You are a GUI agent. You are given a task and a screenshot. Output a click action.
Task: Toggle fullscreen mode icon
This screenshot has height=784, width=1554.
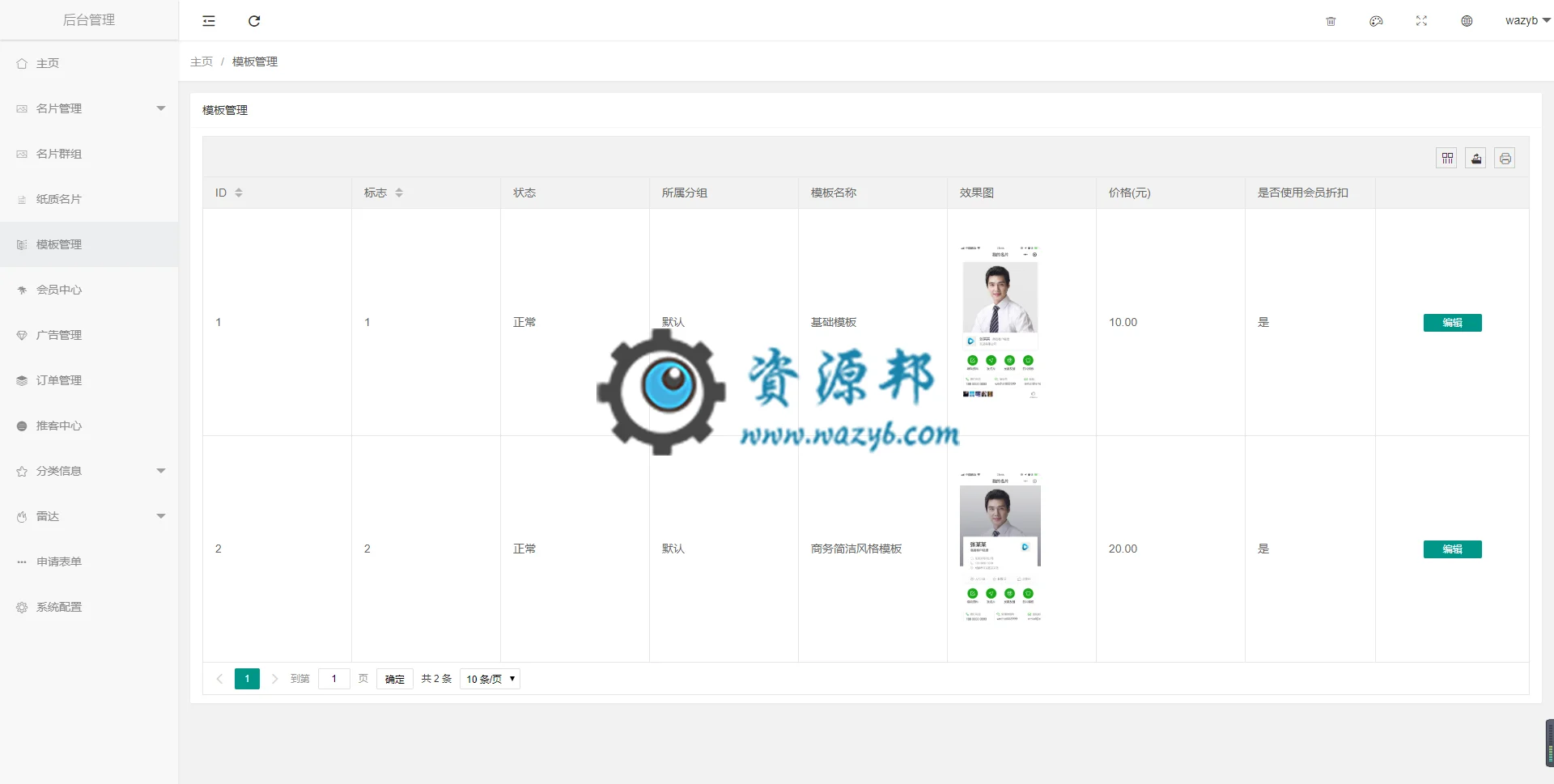[x=1421, y=21]
